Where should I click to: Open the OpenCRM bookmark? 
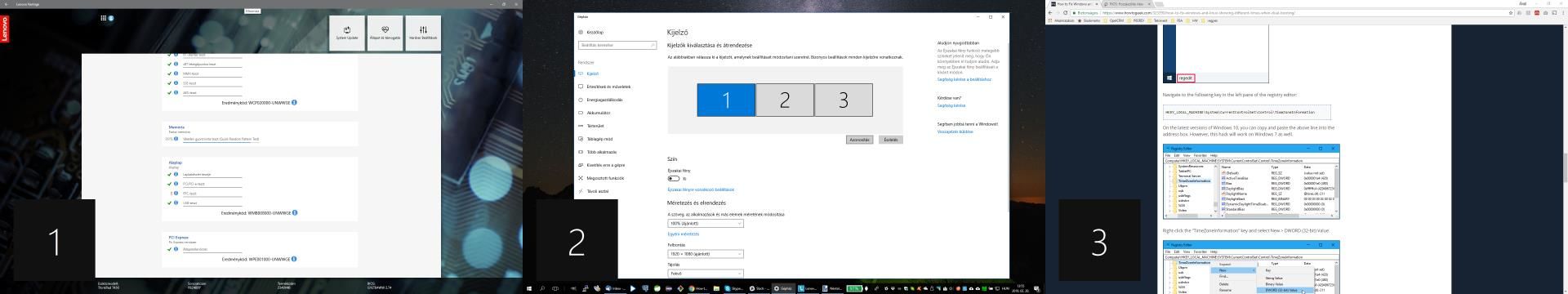click(1113, 20)
